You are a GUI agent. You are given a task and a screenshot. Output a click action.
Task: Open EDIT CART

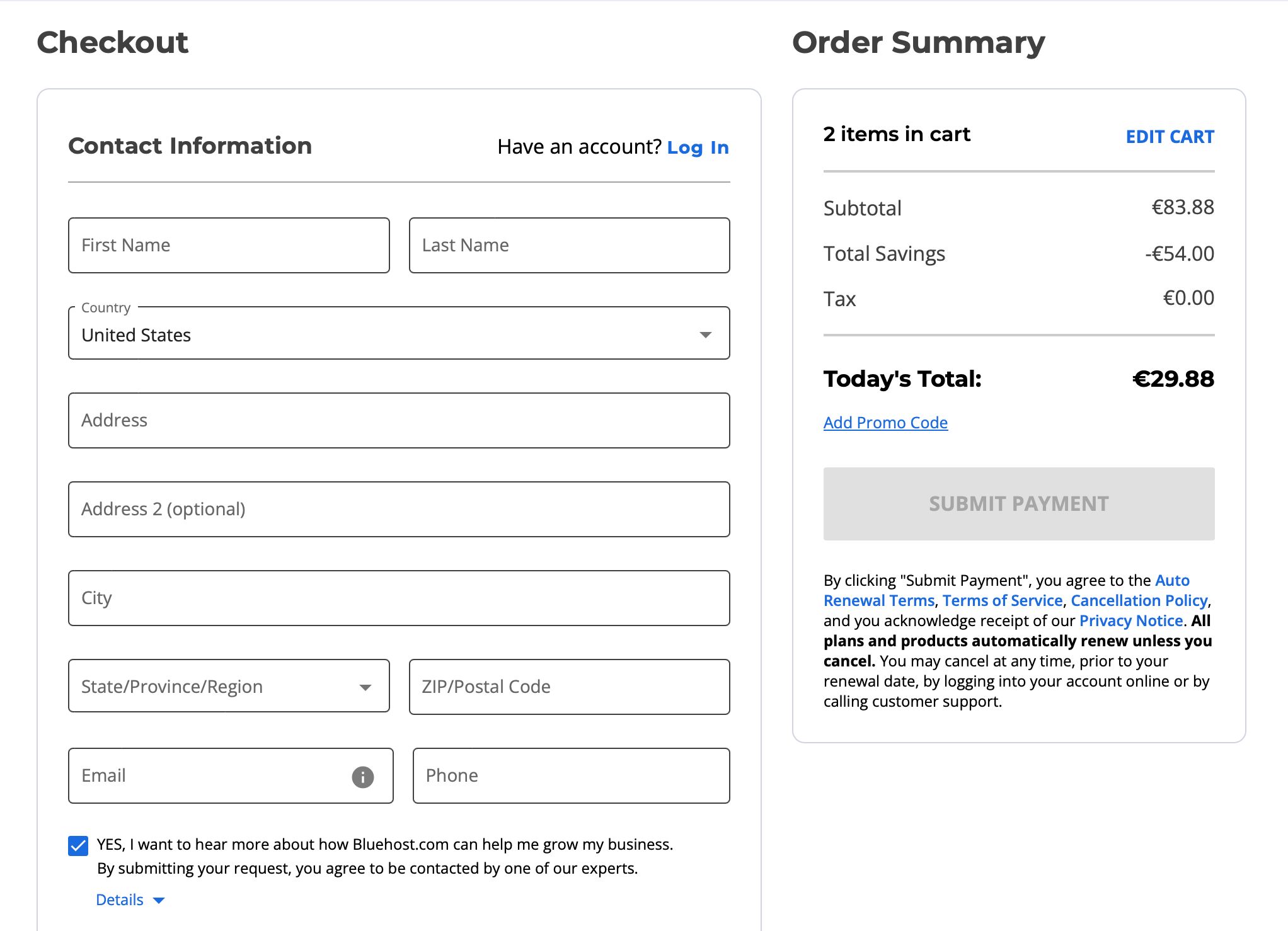pos(1170,136)
